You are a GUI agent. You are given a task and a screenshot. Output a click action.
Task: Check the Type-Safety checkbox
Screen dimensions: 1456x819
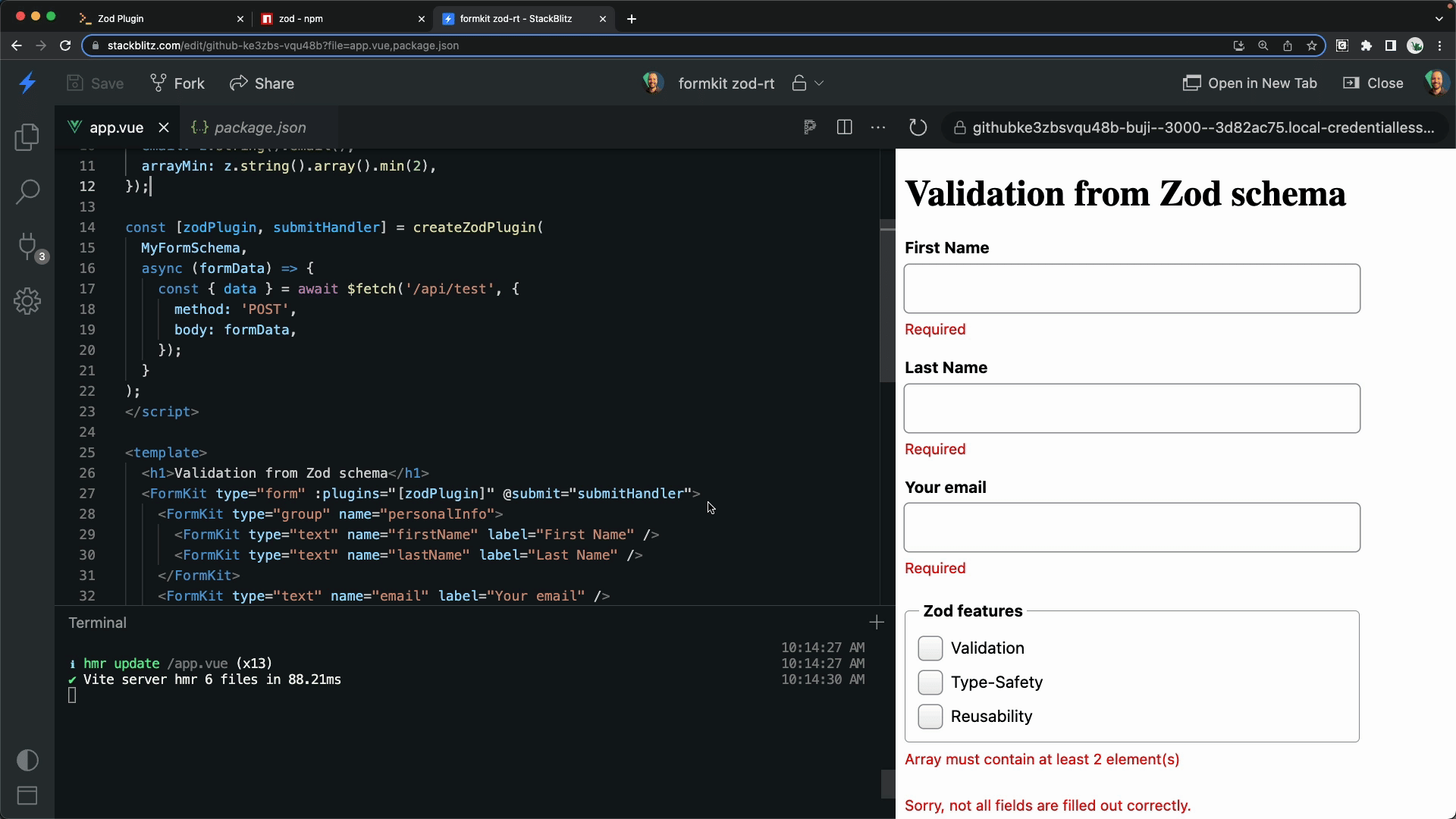coord(930,682)
